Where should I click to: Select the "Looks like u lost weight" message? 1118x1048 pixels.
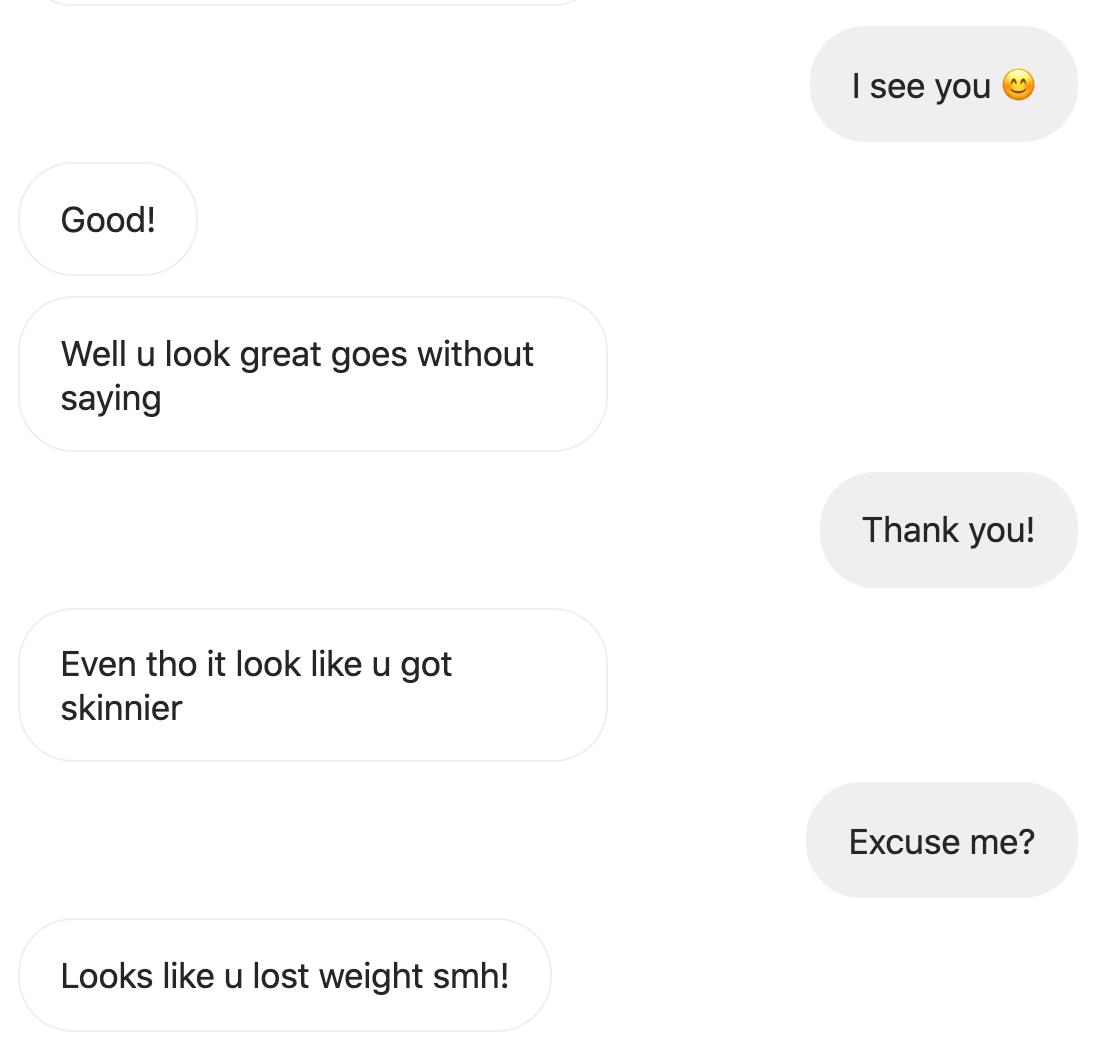tap(285, 975)
